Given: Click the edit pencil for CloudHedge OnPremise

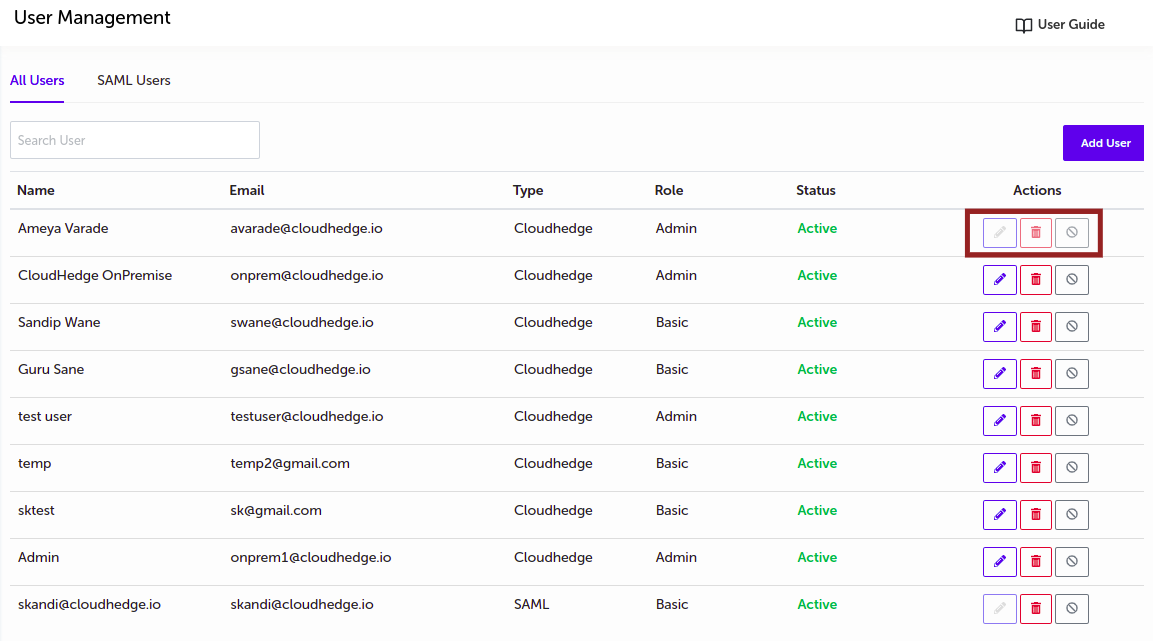Looking at the screenshot, I should (999, 280).
